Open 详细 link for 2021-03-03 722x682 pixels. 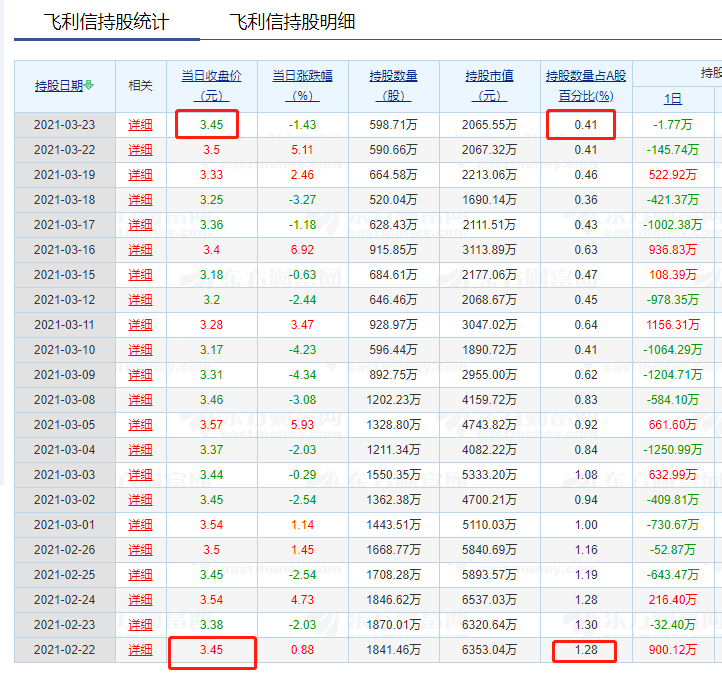[x=140, y=475]
